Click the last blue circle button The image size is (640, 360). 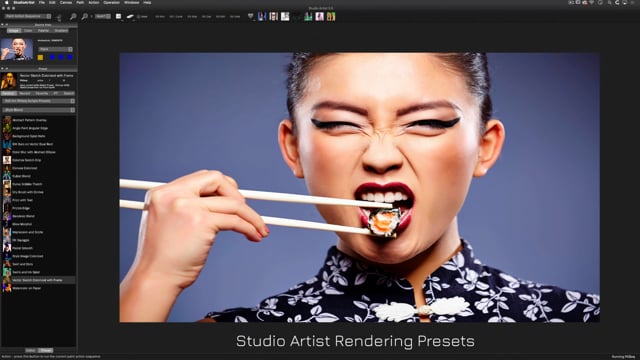point(70,58)
